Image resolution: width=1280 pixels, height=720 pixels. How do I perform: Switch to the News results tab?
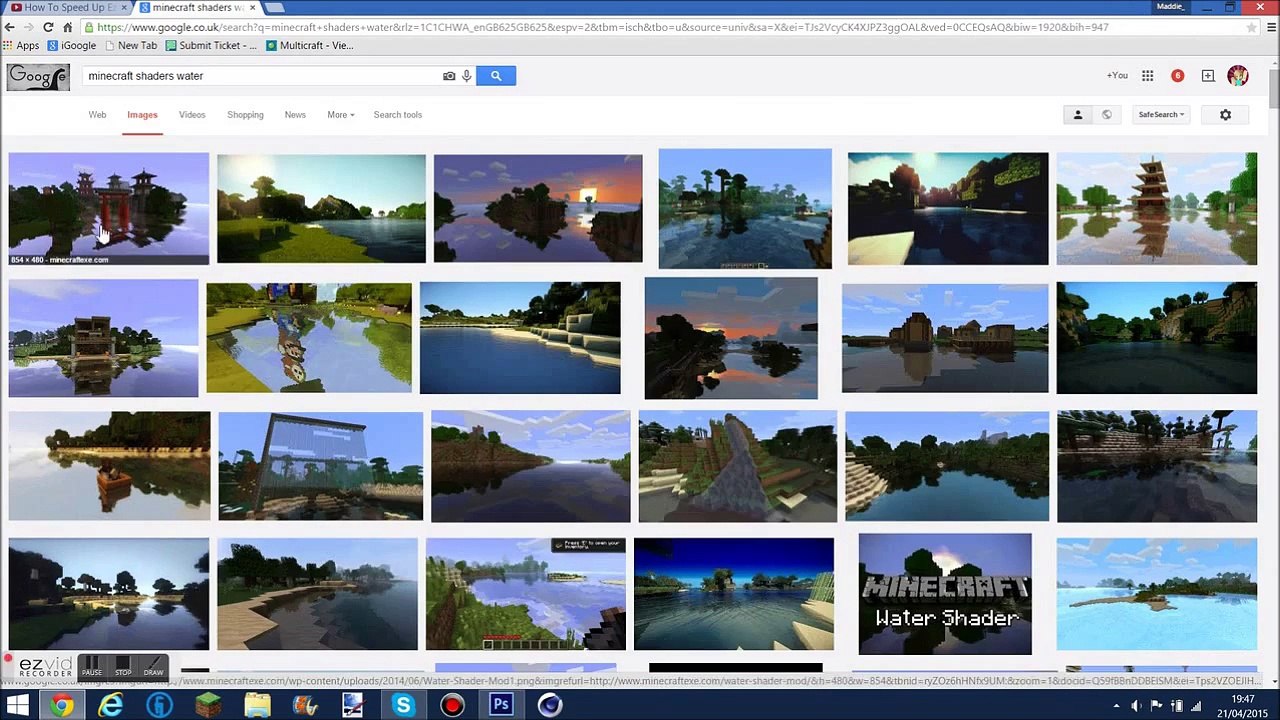click(295, 115)
